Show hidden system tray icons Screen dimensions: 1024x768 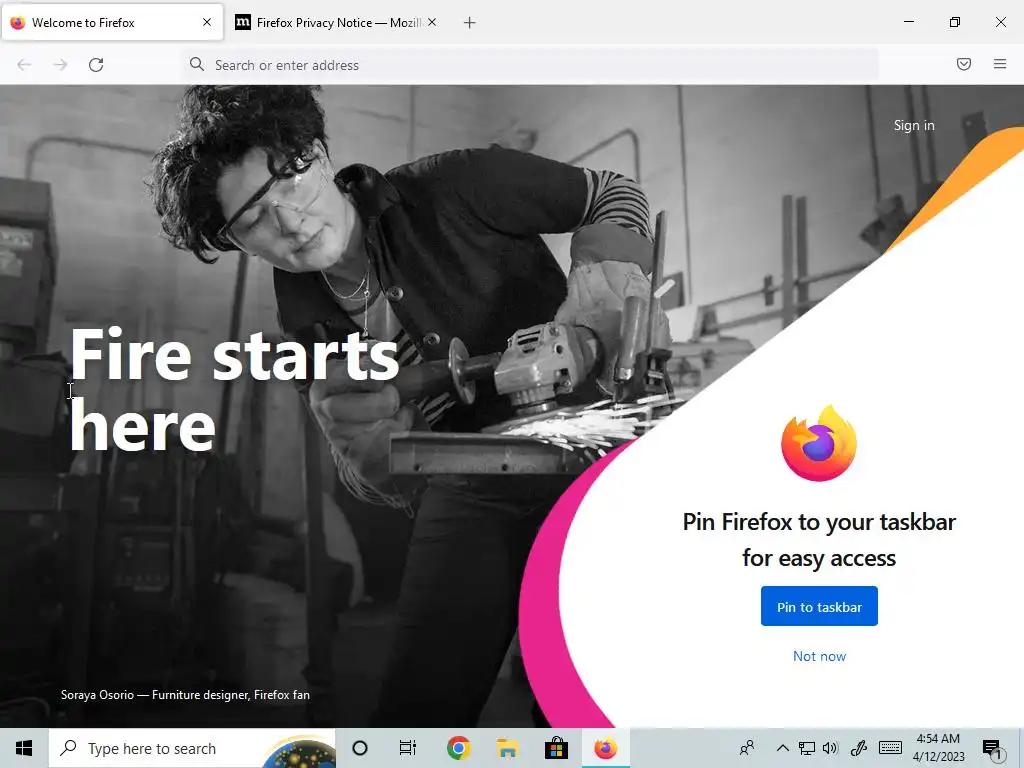[x=782, y=748]
